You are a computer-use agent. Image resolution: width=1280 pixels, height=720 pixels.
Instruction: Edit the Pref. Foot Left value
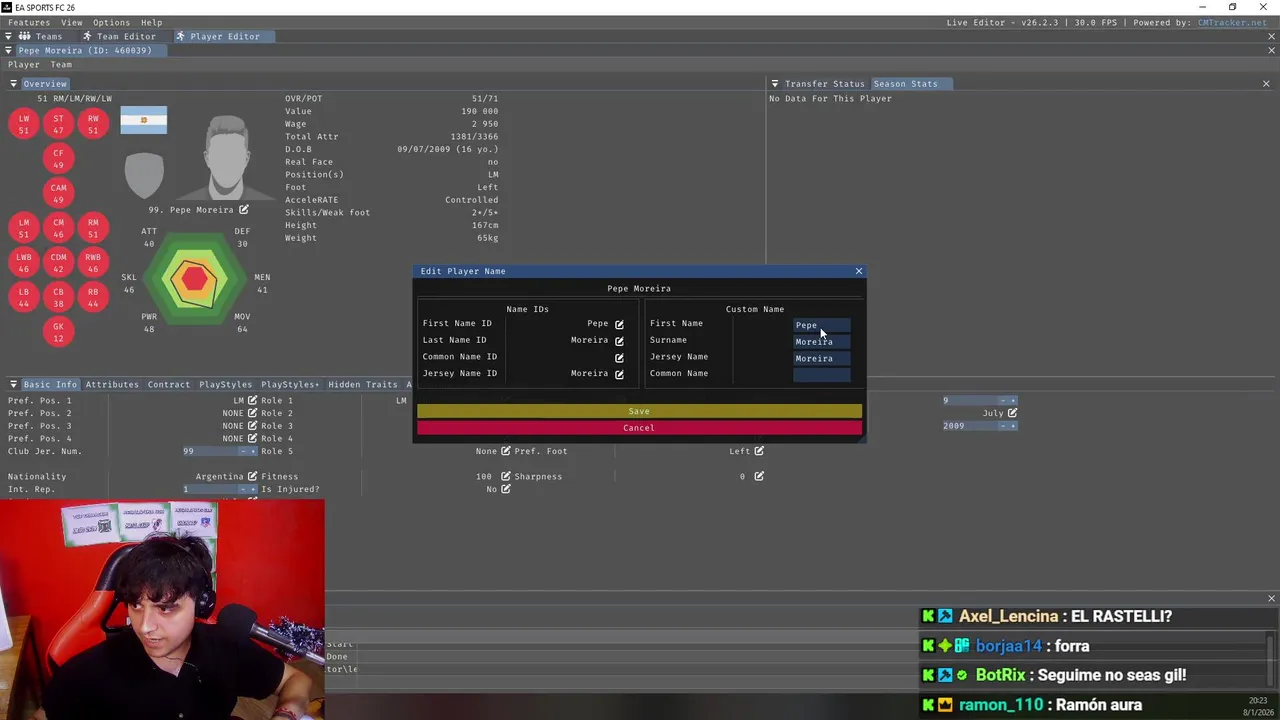tap(759, 451)
